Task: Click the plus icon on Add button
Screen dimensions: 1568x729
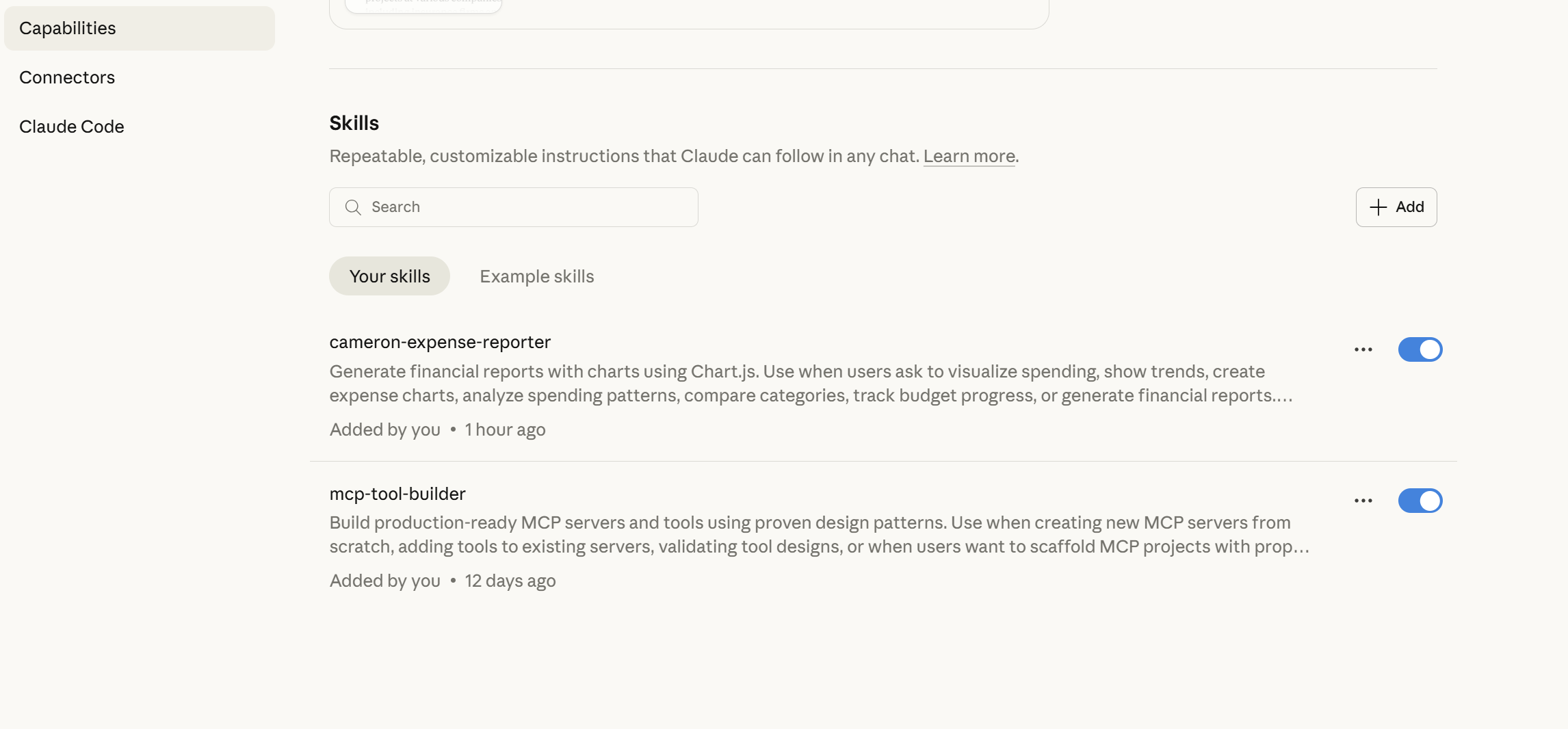Action: (1378, 207)
